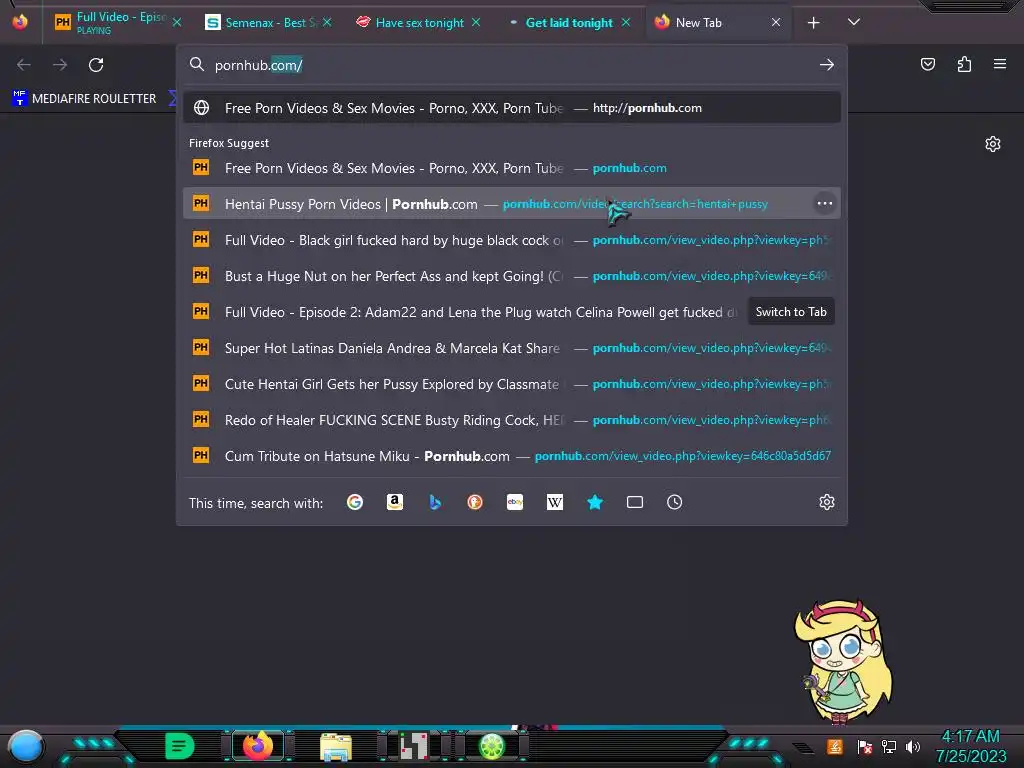This screenshot has height=768, width=1024.
Task: Search with Bing this time
Action: [x=435, y=502]
